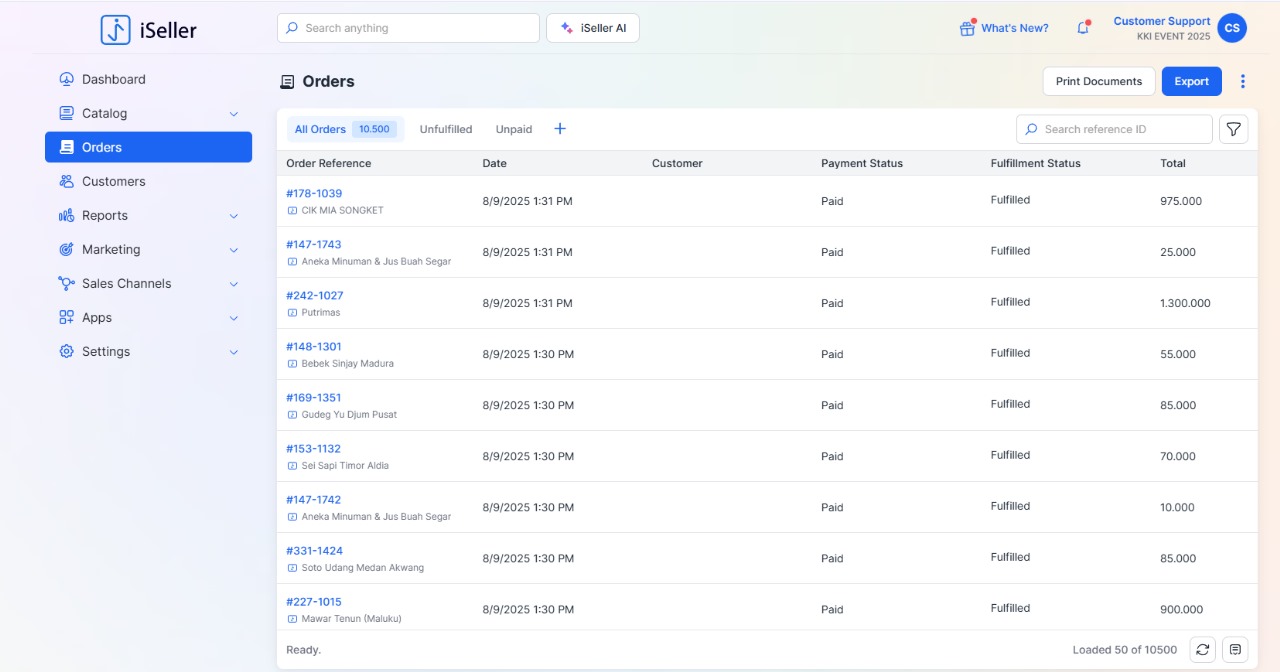The width and height of the screenshot is (1280, 672).
Task: Click the What's New gift icon
Action: pos(967,28)
